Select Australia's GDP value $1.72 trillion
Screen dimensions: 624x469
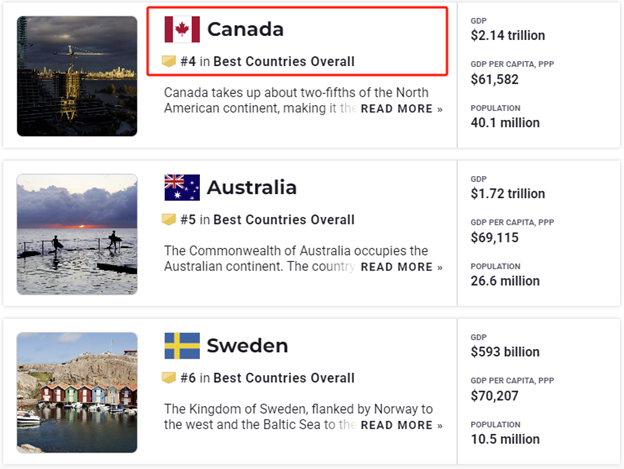click(508, 194)
